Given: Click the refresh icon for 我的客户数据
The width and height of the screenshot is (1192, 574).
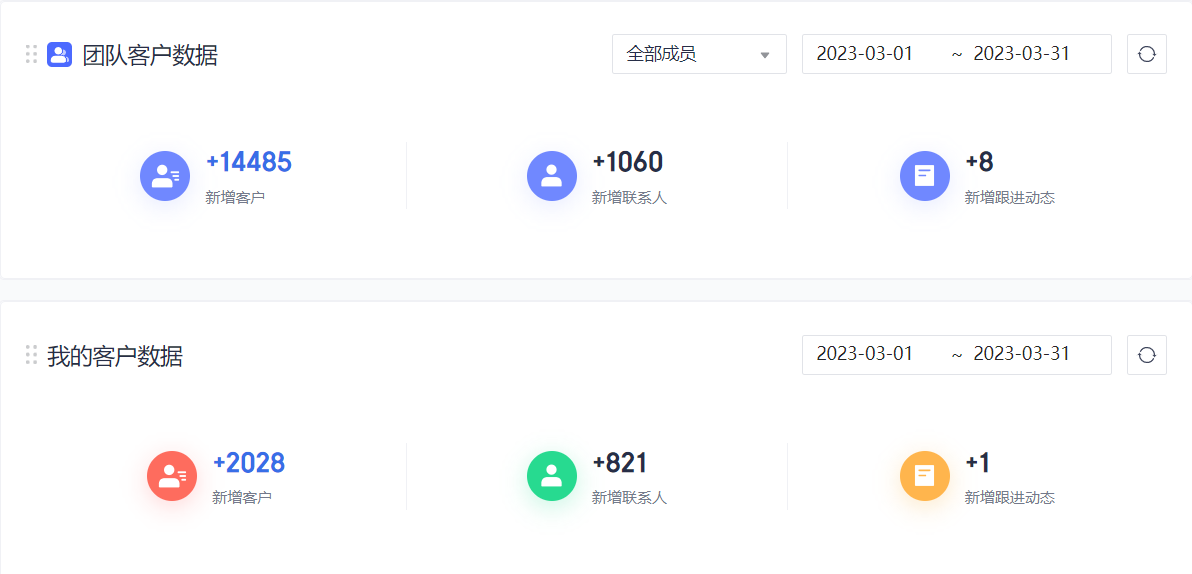Looking at the screenshot, I should (1146, 355).
